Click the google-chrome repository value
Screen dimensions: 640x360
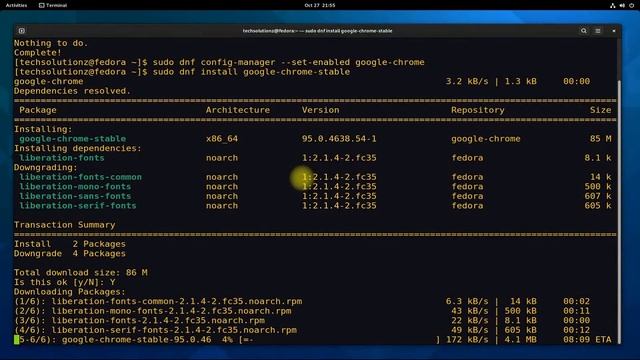(486, 139)
